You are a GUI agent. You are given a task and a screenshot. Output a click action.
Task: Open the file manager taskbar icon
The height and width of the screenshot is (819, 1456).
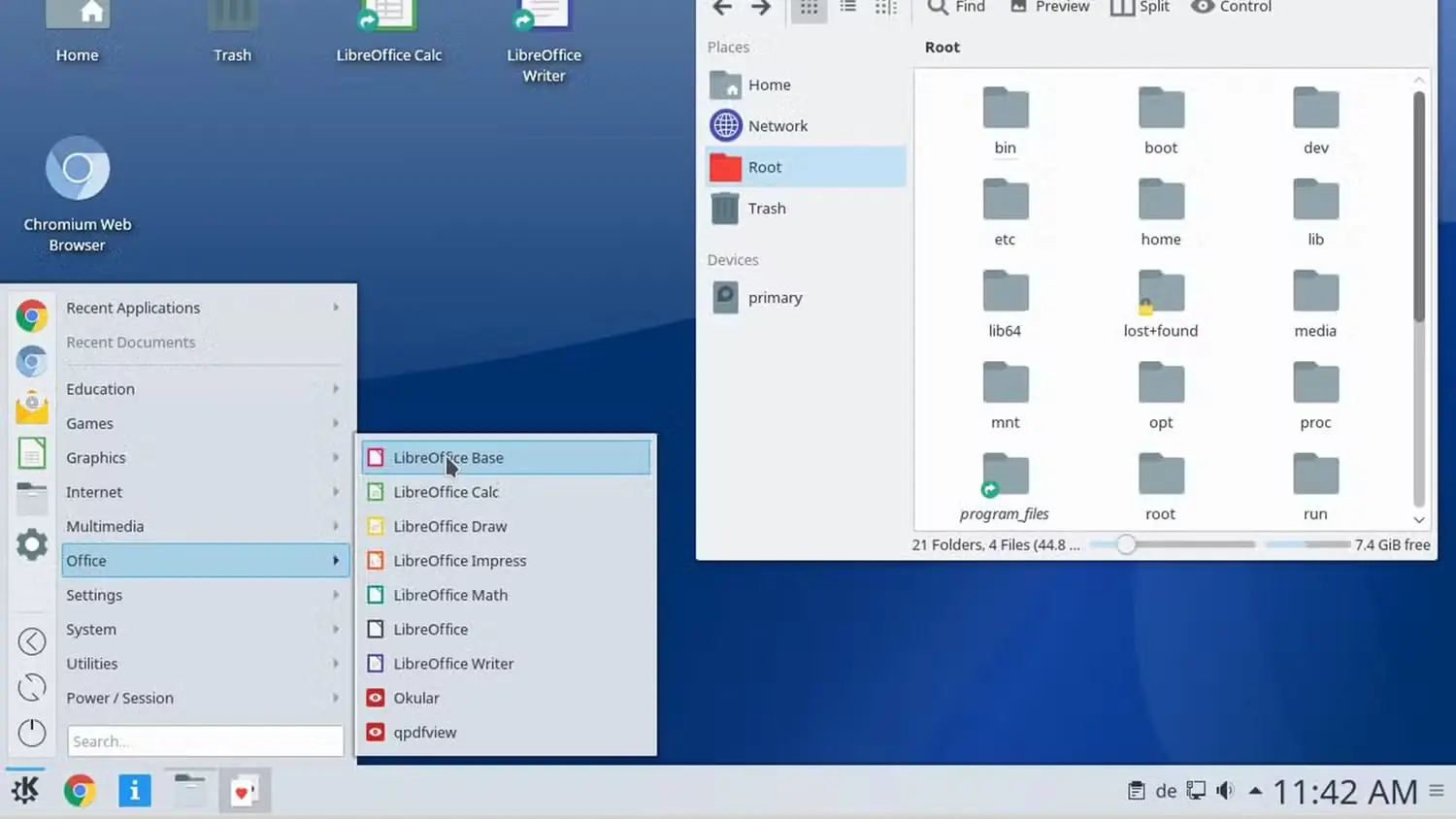pyautogui.click(x=189, y=791)
